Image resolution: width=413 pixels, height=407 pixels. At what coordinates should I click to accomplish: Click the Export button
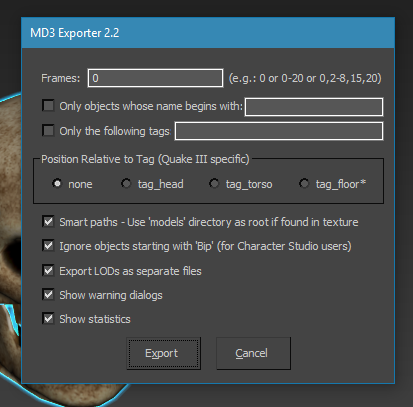click(163, 353)
